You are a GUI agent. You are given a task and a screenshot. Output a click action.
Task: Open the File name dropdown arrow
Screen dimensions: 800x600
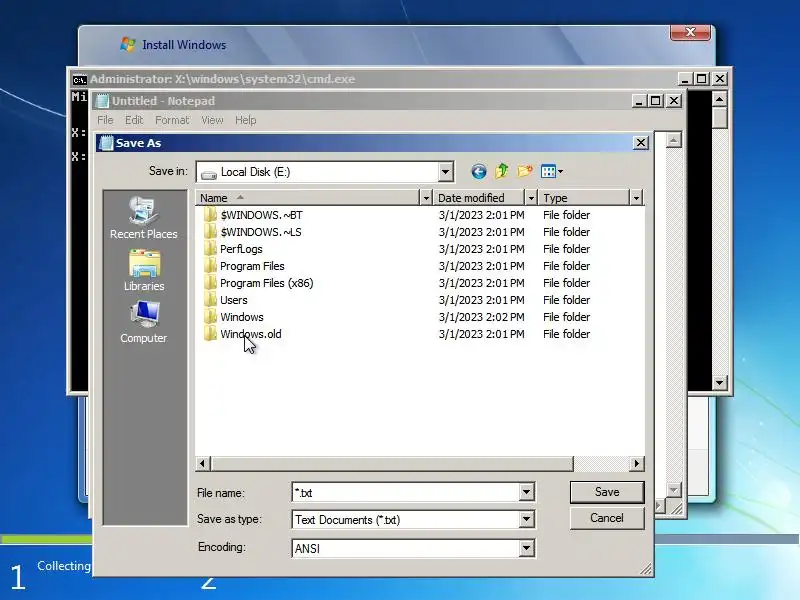527,492
